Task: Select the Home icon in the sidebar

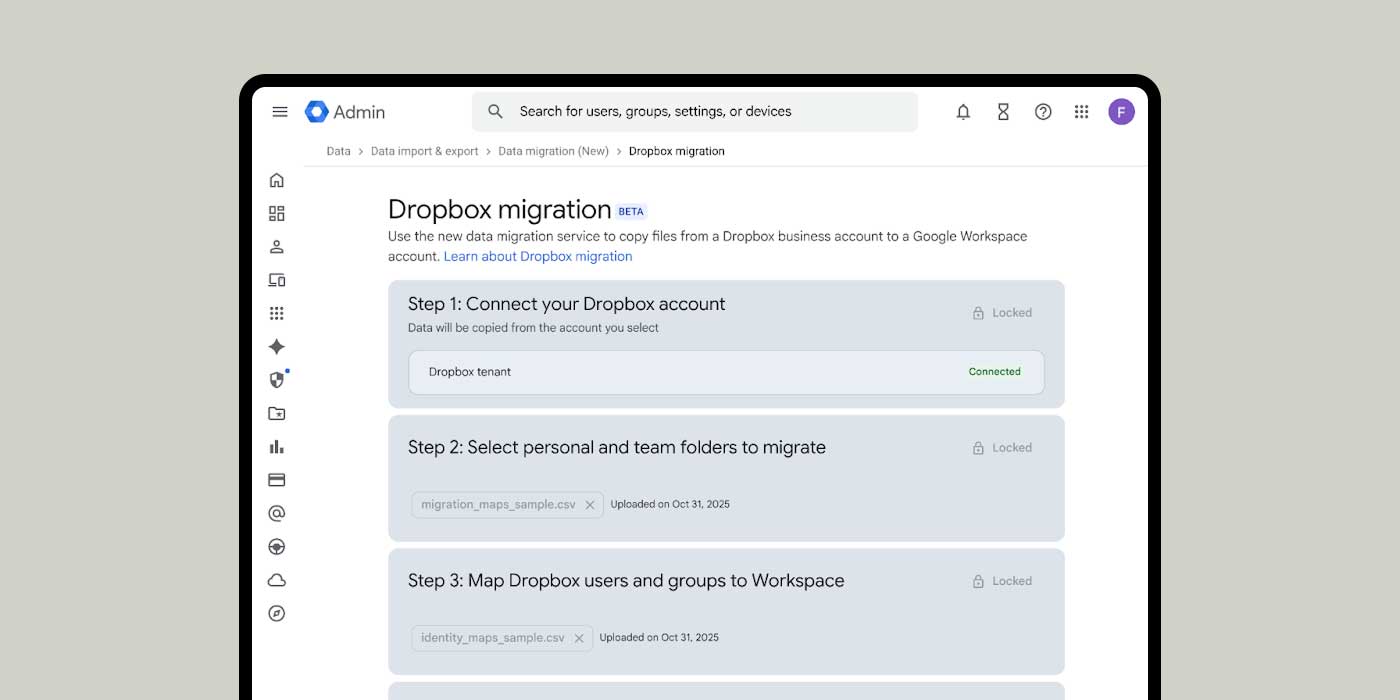Action: 277,180
